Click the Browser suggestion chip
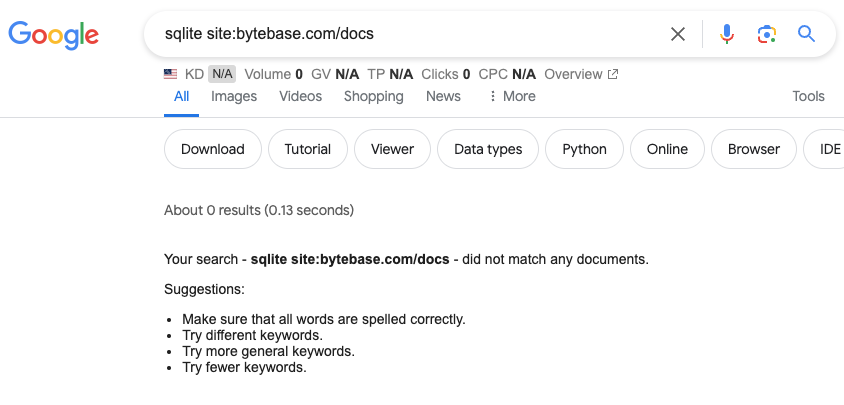Screen dimensions: 844x405 coord(753,149)
